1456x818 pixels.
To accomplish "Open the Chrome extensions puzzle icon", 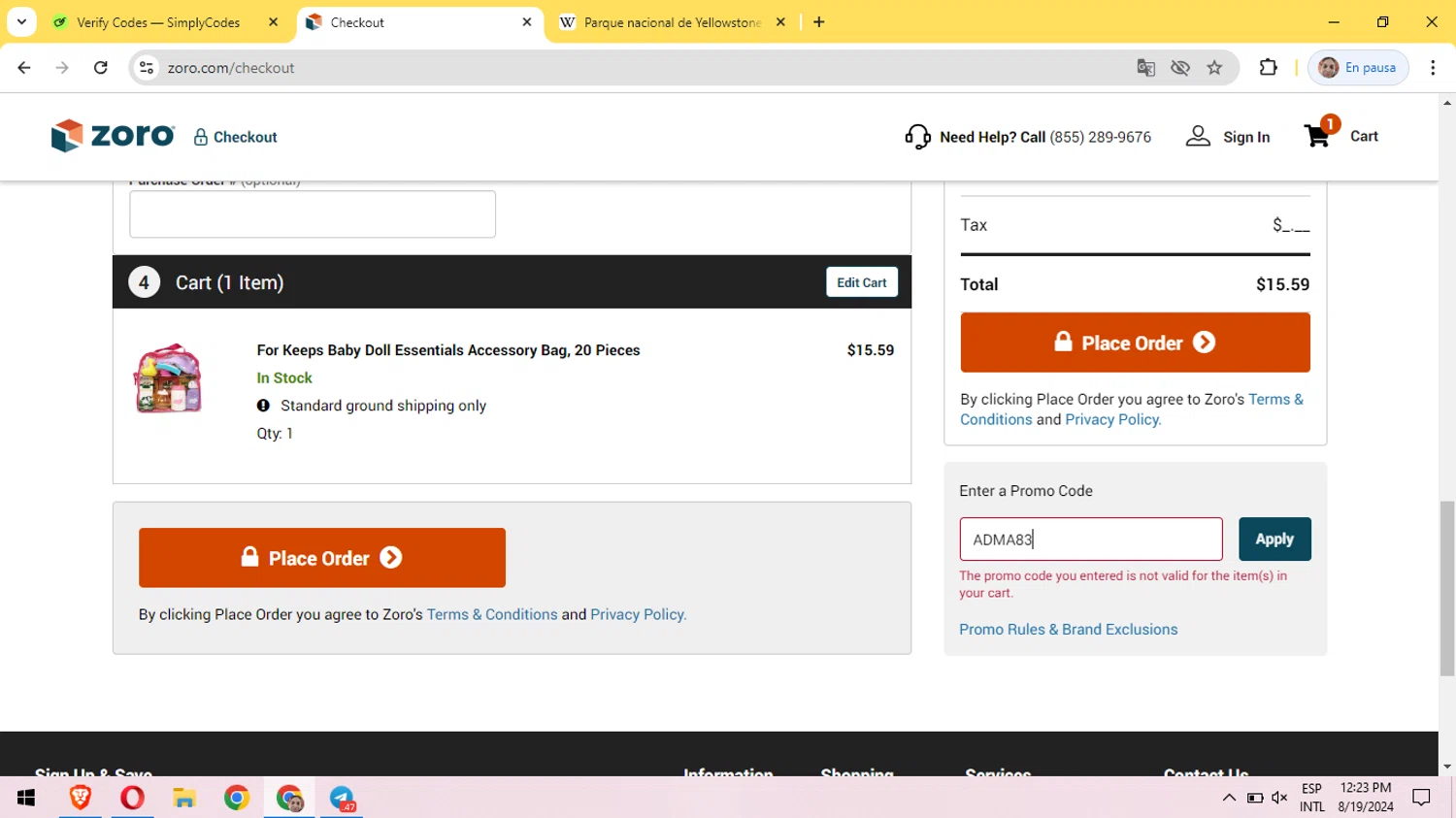I will click(x=1268, y=68).
